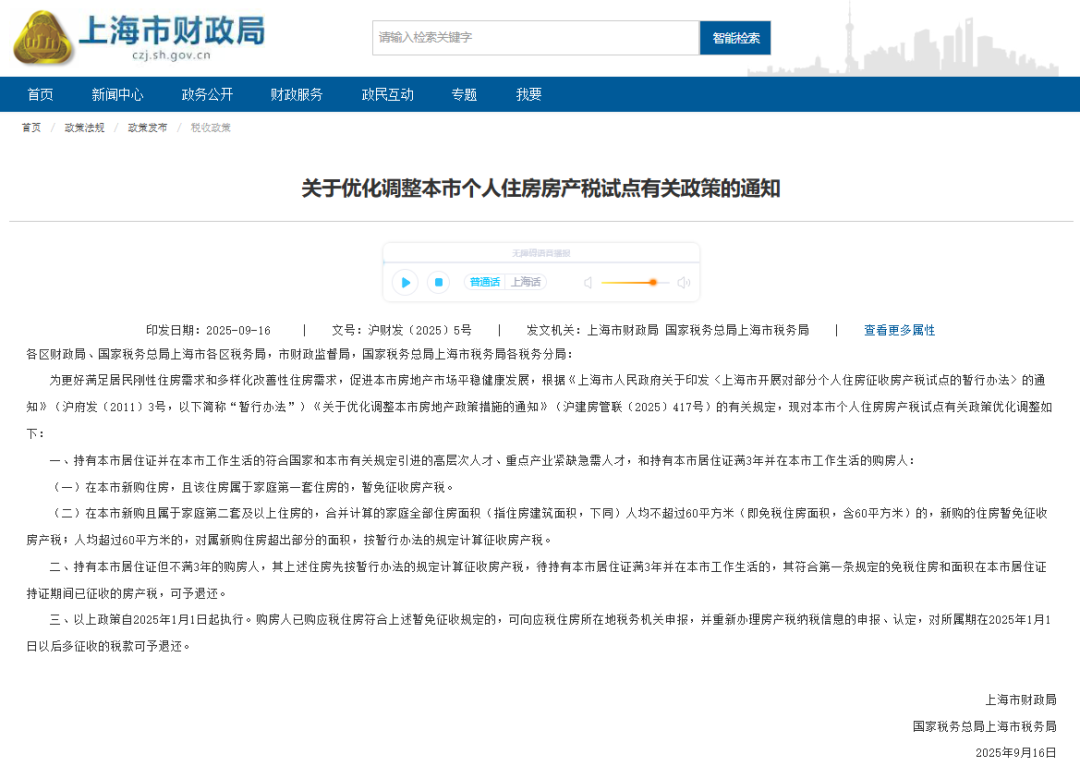1080x767 pixels.
Task: Open the 查看更多属性 link
Action: pos(900,330)
